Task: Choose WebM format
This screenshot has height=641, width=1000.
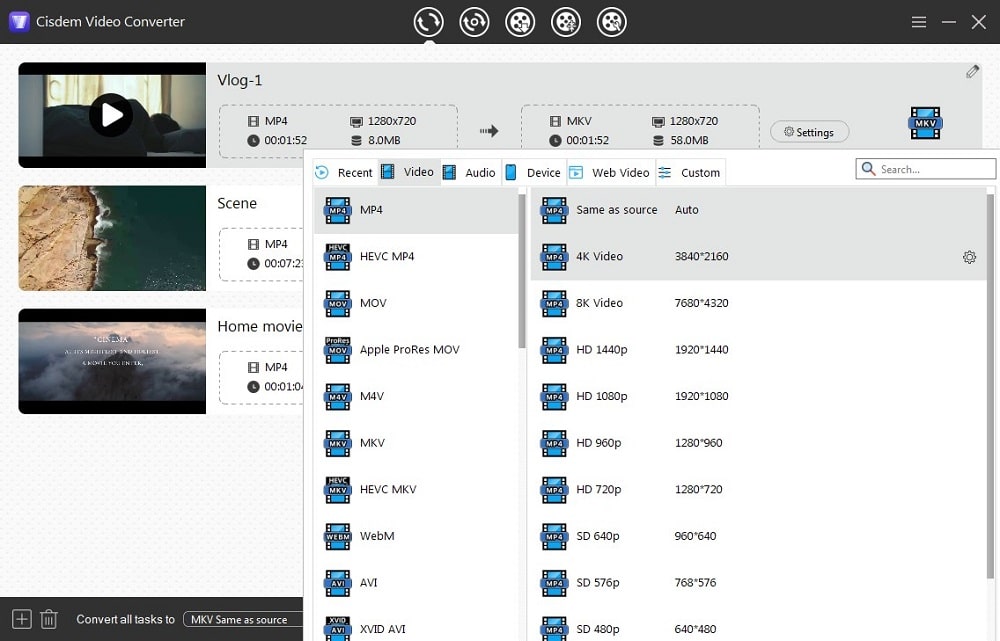Action: (x=415, y=536)
